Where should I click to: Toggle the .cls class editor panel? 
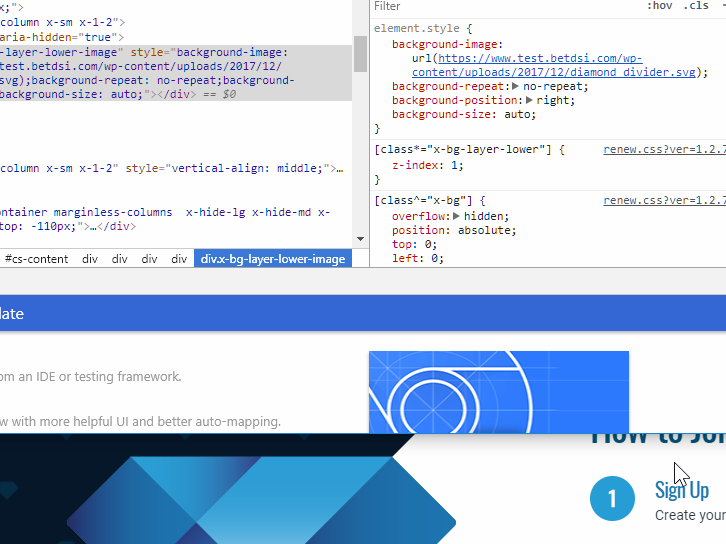click(695, 6)
